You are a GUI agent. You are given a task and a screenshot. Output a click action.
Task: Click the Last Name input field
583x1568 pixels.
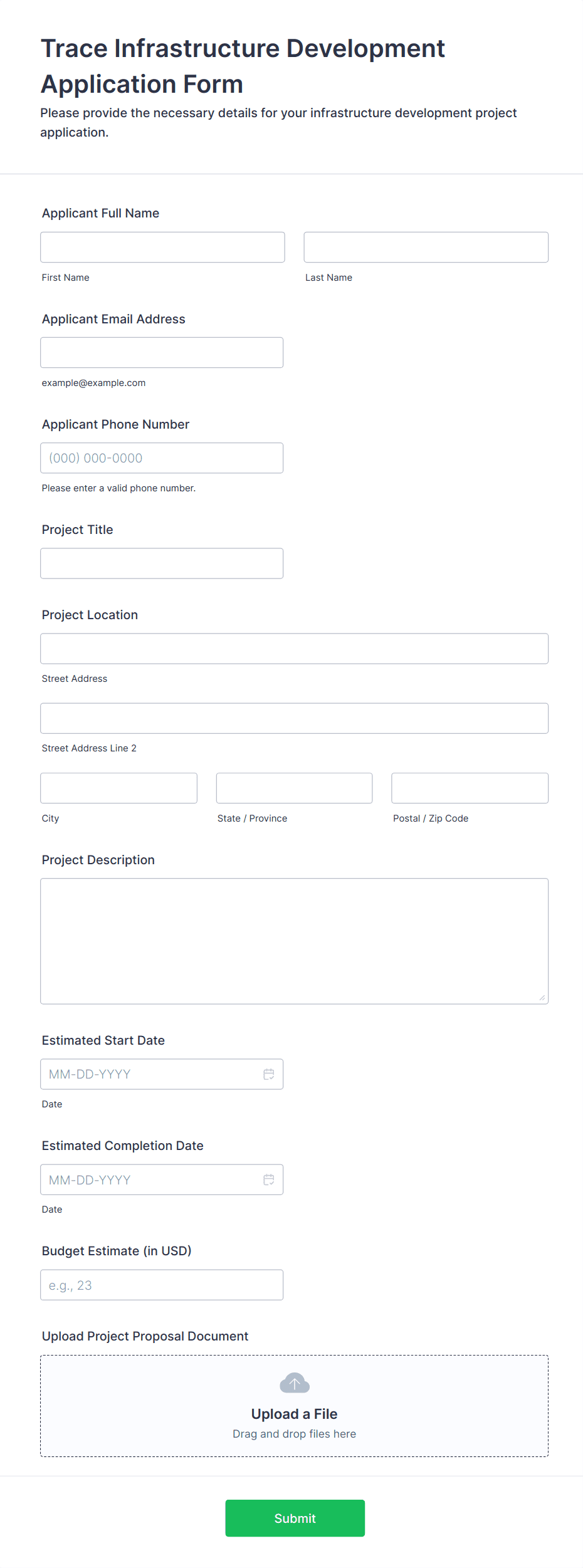(426, 247)
